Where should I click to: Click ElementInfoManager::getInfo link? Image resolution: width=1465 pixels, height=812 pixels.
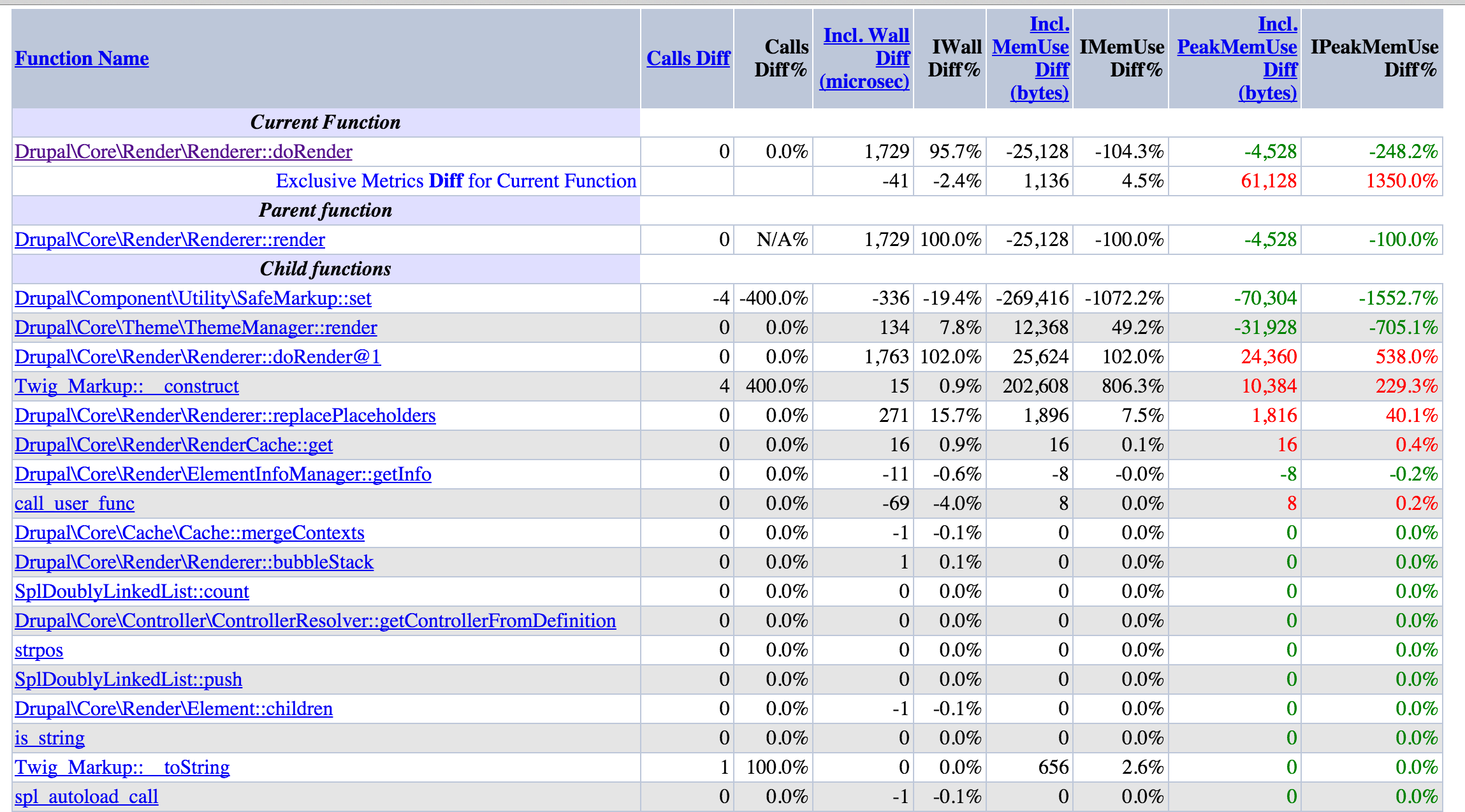tap(222, 474)
